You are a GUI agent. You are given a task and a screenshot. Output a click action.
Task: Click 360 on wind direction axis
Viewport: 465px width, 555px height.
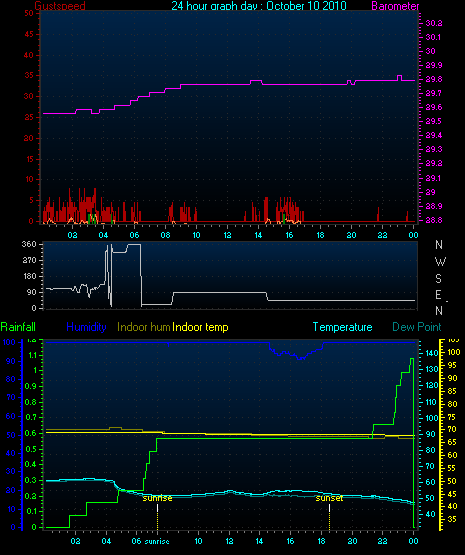click(29, 244)
